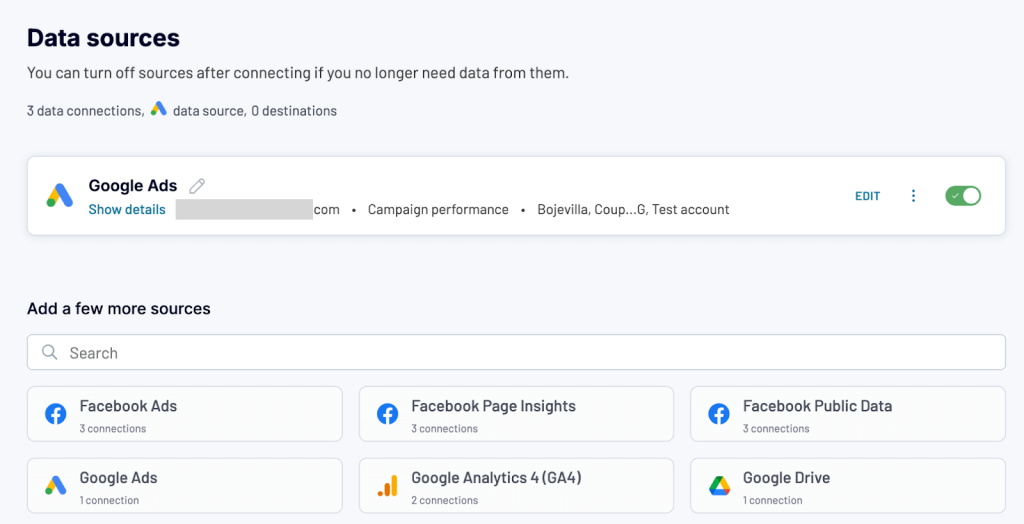Click '3 connections' under Facebook Ads
Image resolution: width=1024 pixels, height=524 pixels.
tap(113, 429)
